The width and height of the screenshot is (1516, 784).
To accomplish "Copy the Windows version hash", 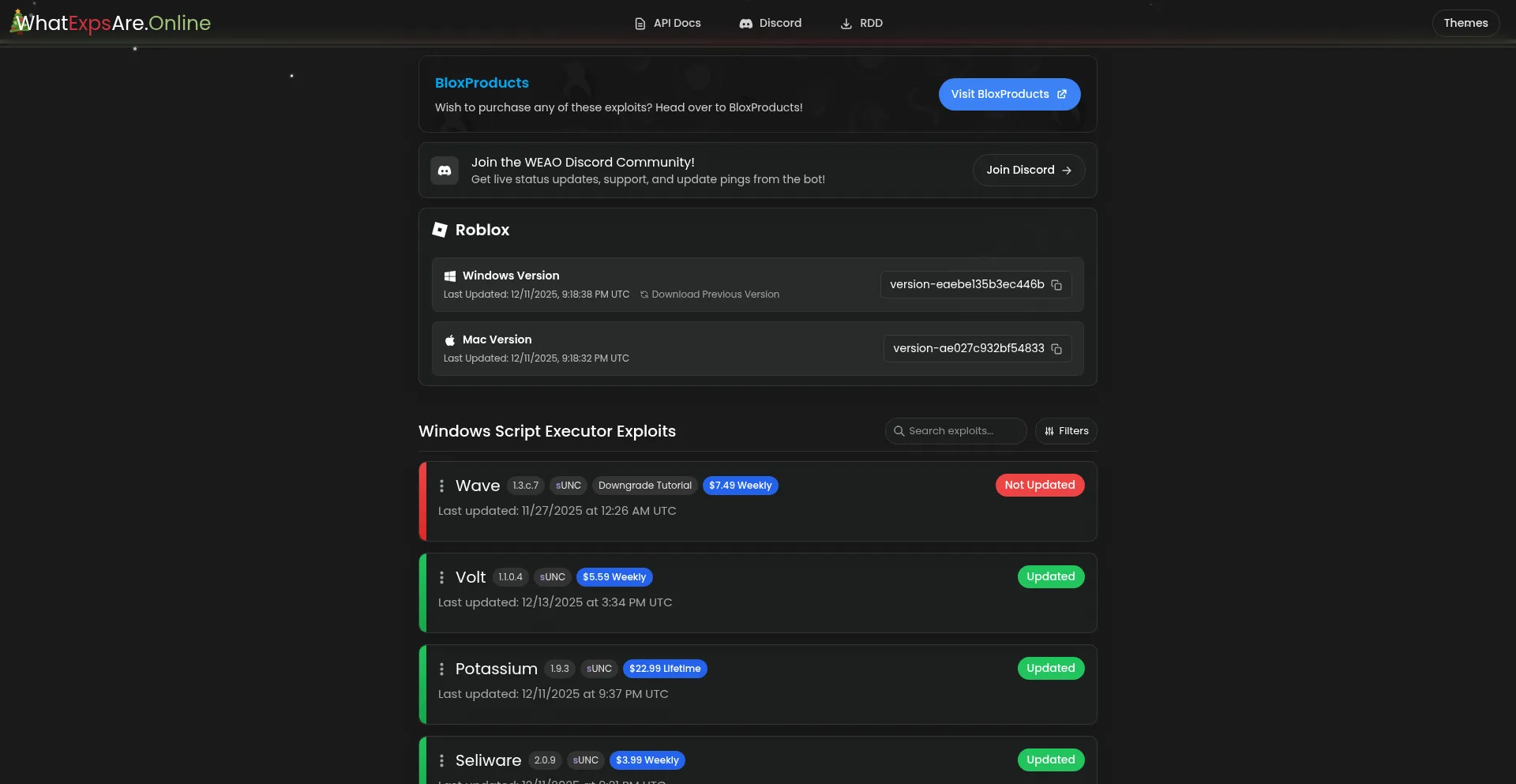I will (1056, 285).
